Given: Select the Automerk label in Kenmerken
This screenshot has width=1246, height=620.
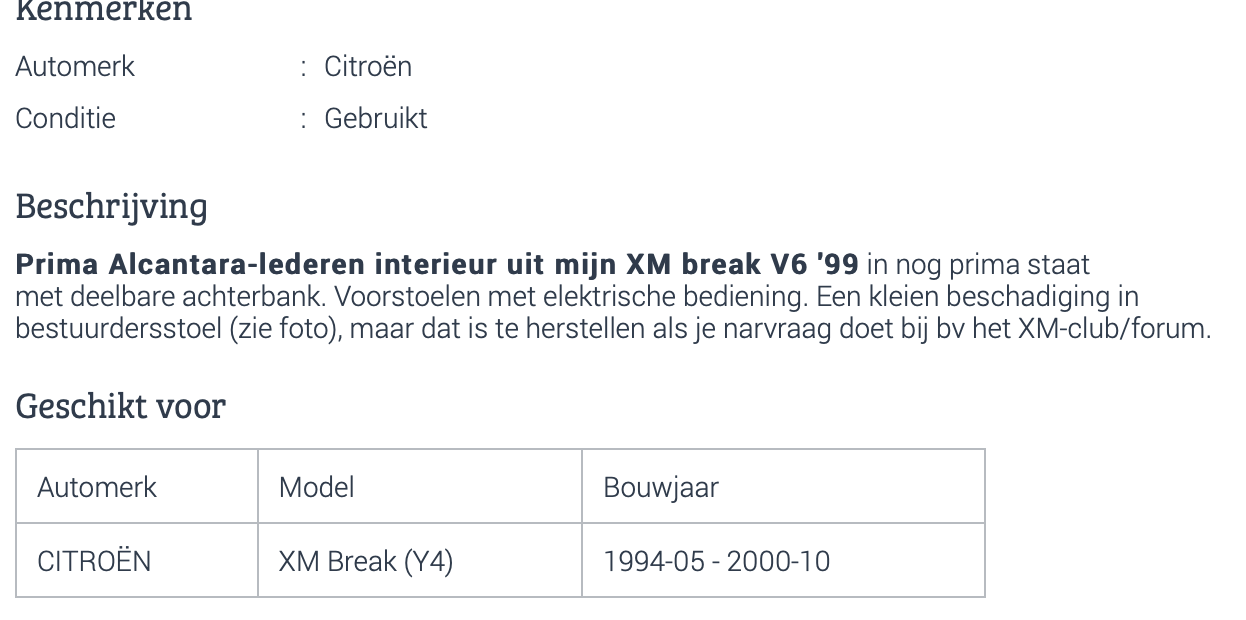Looking at the screenshot, I should coord(75,67).
